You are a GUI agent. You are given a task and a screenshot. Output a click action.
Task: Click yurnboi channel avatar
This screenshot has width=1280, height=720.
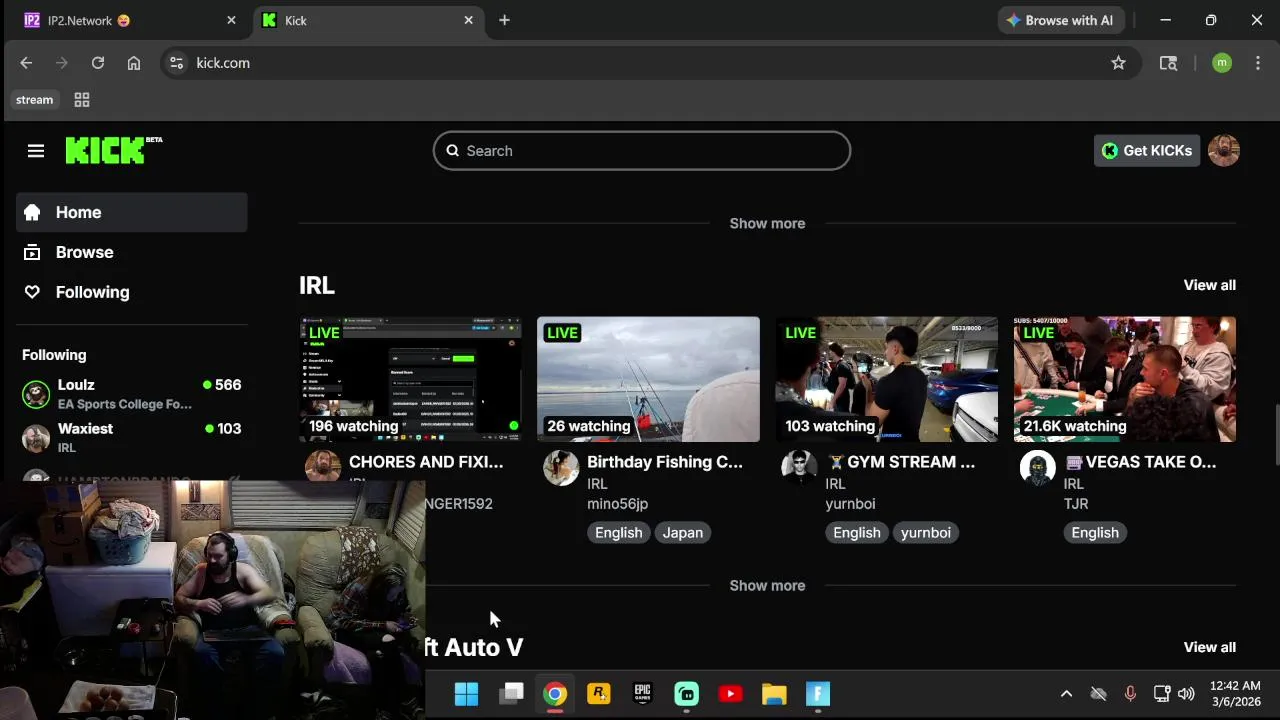799,467
